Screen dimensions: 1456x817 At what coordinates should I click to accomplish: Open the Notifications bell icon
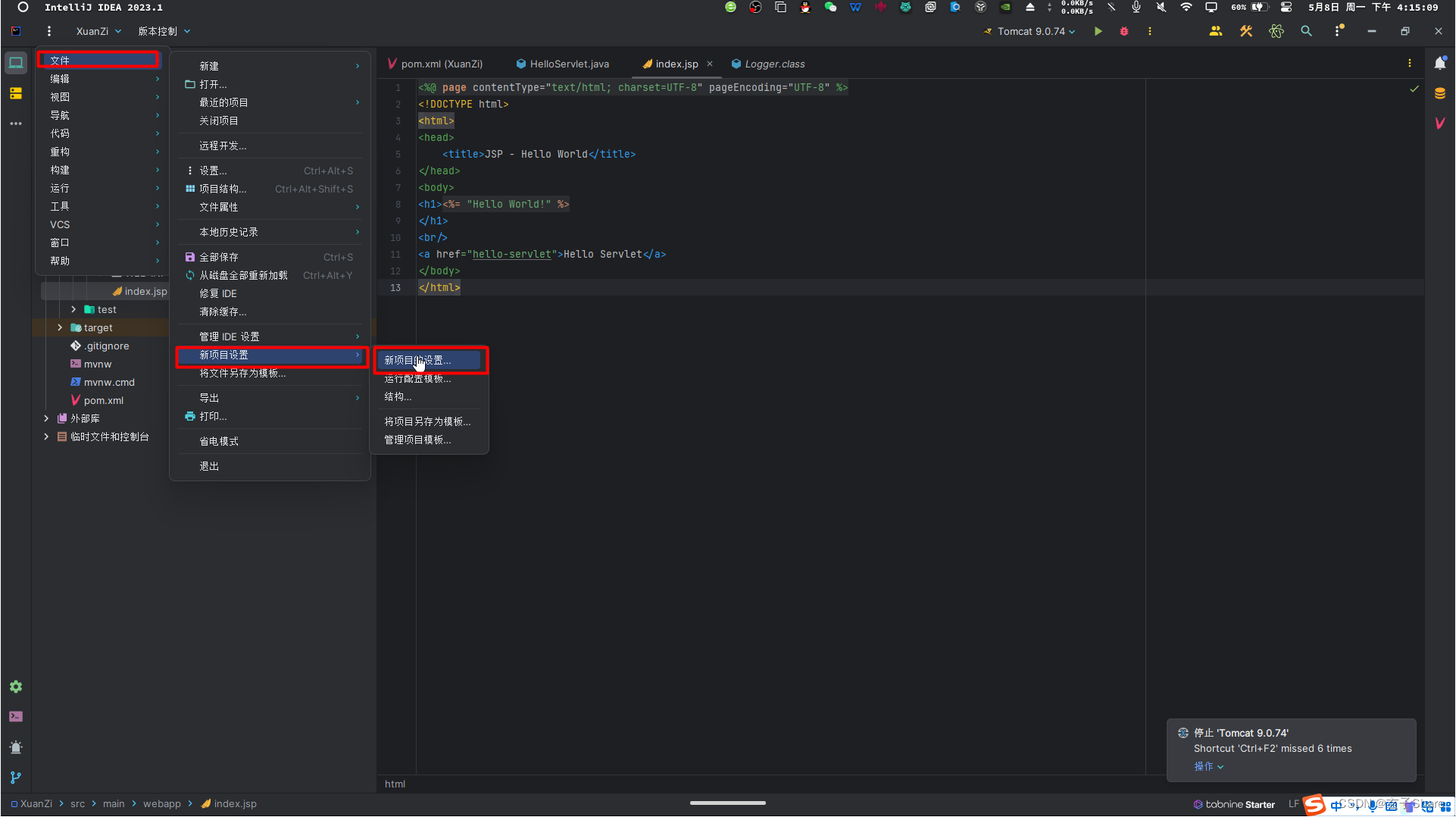click(1440, 63)
